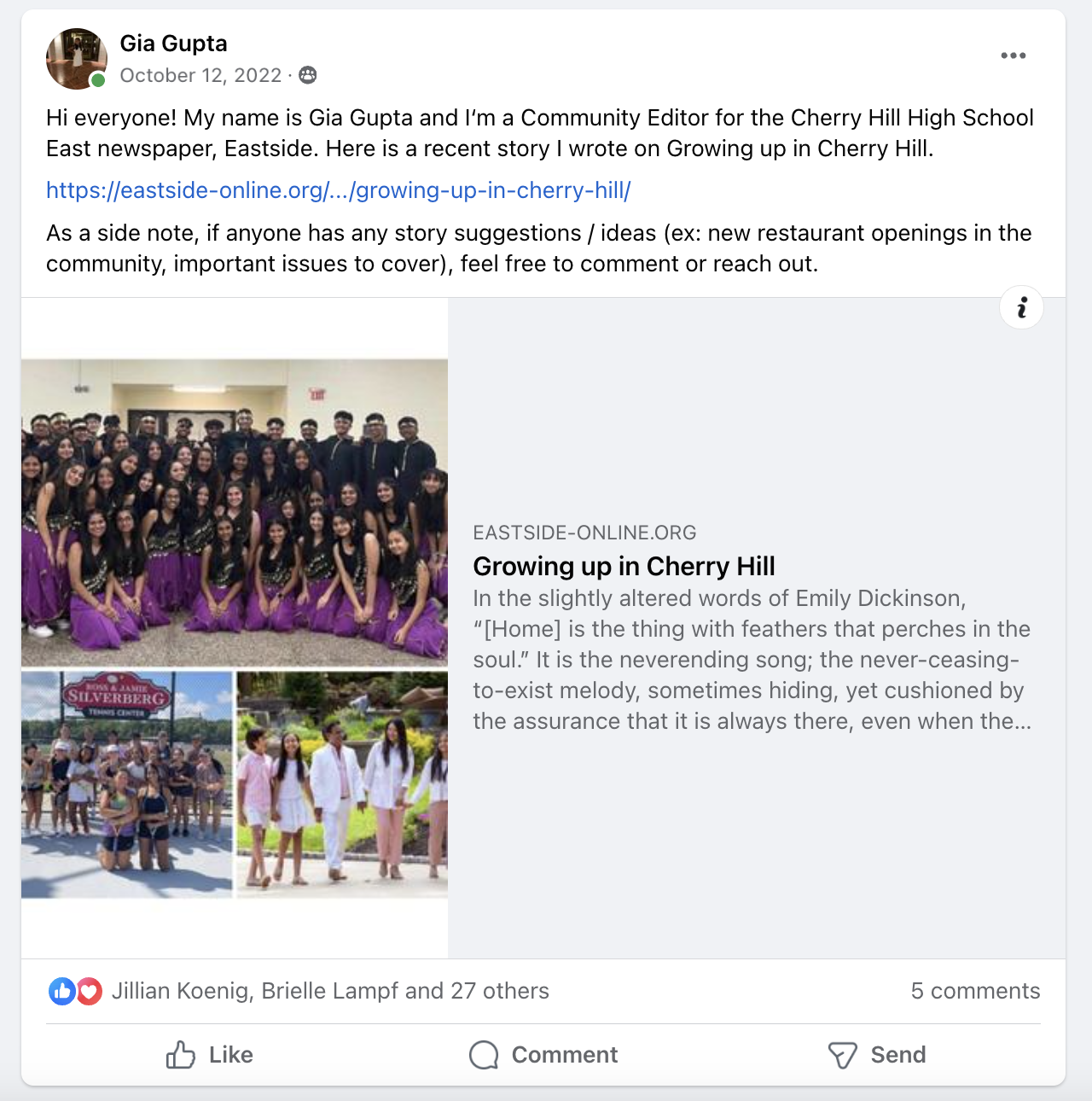The width and height of the screenshot is (1092, 1101).
Task: Click the speech bubble Comment icon
Action: pyautogui.click(x=484, y=1055)
